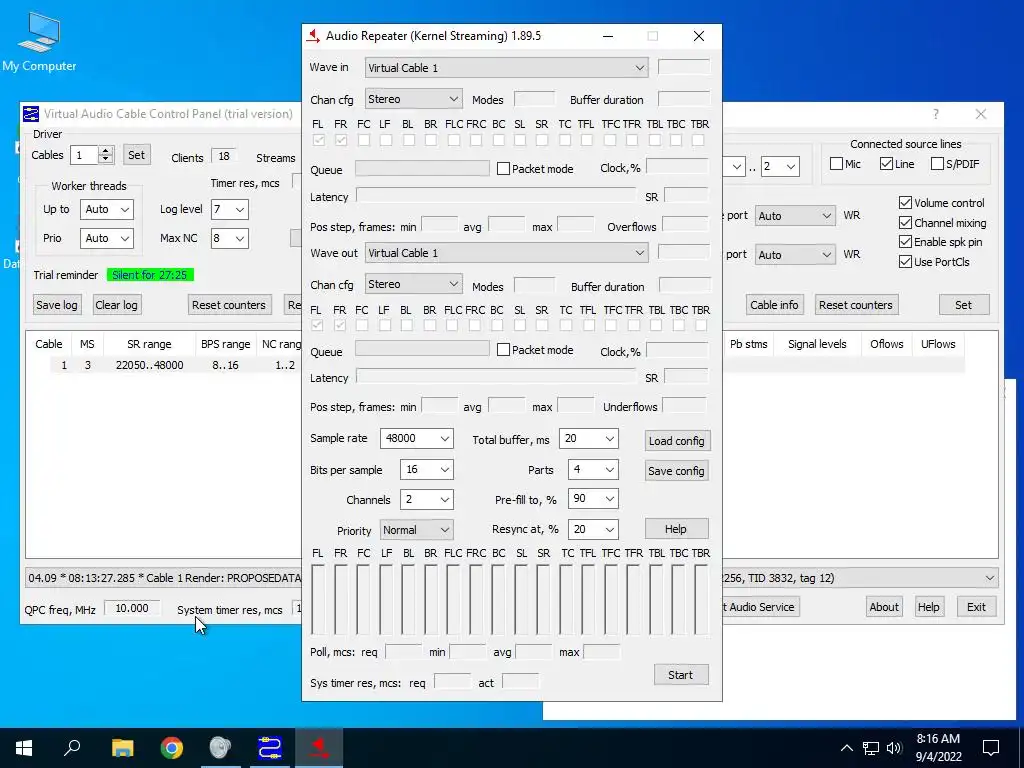Open the grey speaker app in taskbar

coord(221,747)
